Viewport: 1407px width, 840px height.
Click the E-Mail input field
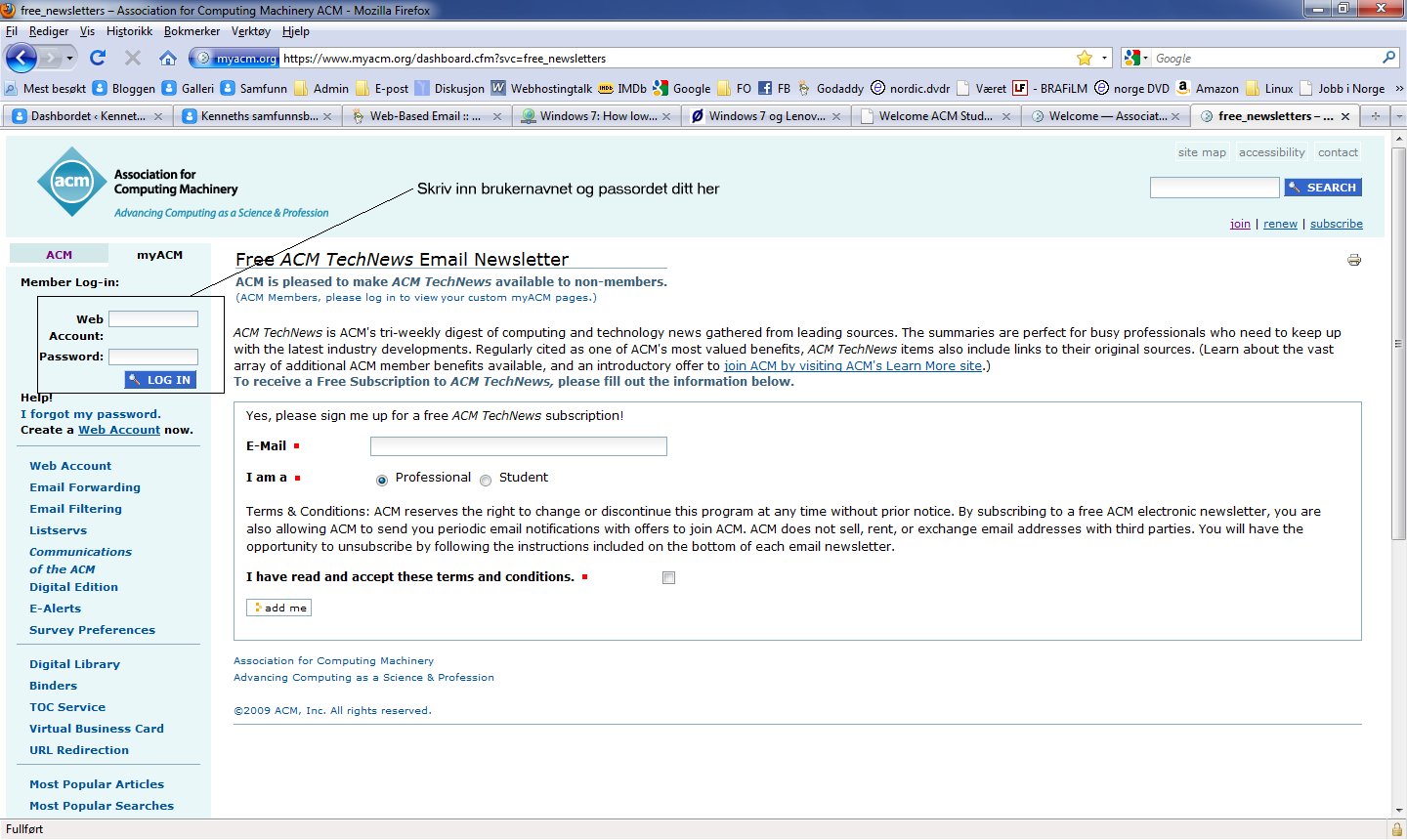519,446
